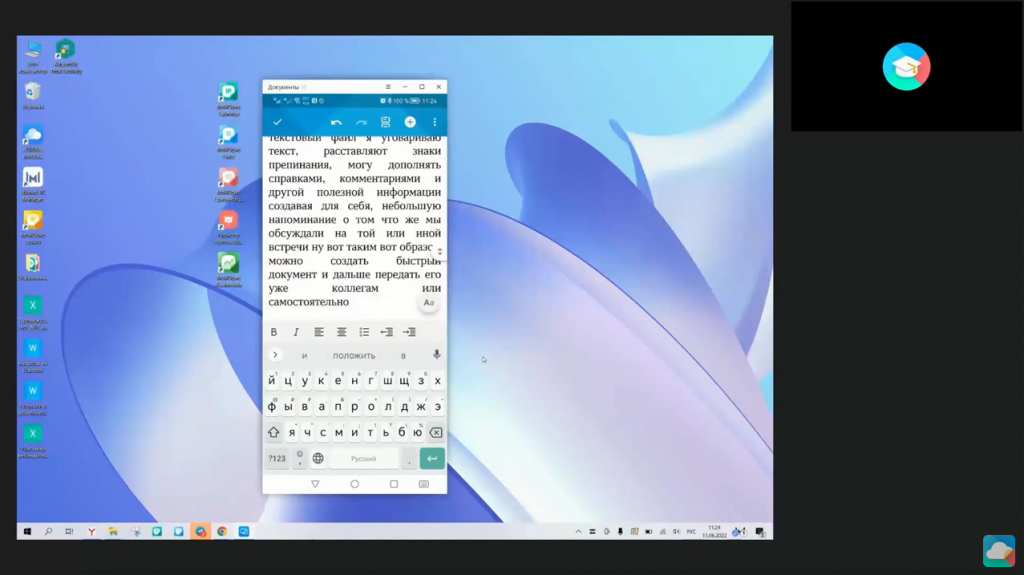
Task: Switch to ?123 symbols keyboard
Action: click(277, 458)
